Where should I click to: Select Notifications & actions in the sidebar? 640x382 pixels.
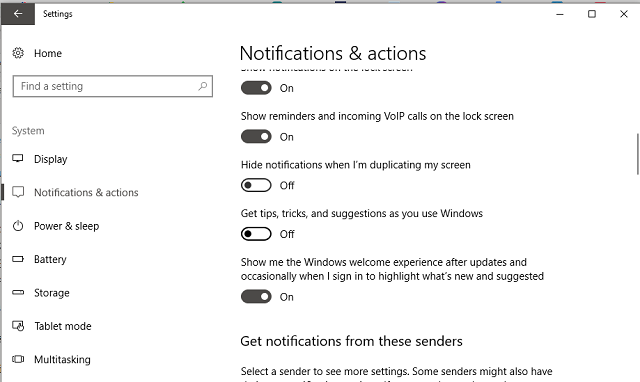tap(86, 192)
